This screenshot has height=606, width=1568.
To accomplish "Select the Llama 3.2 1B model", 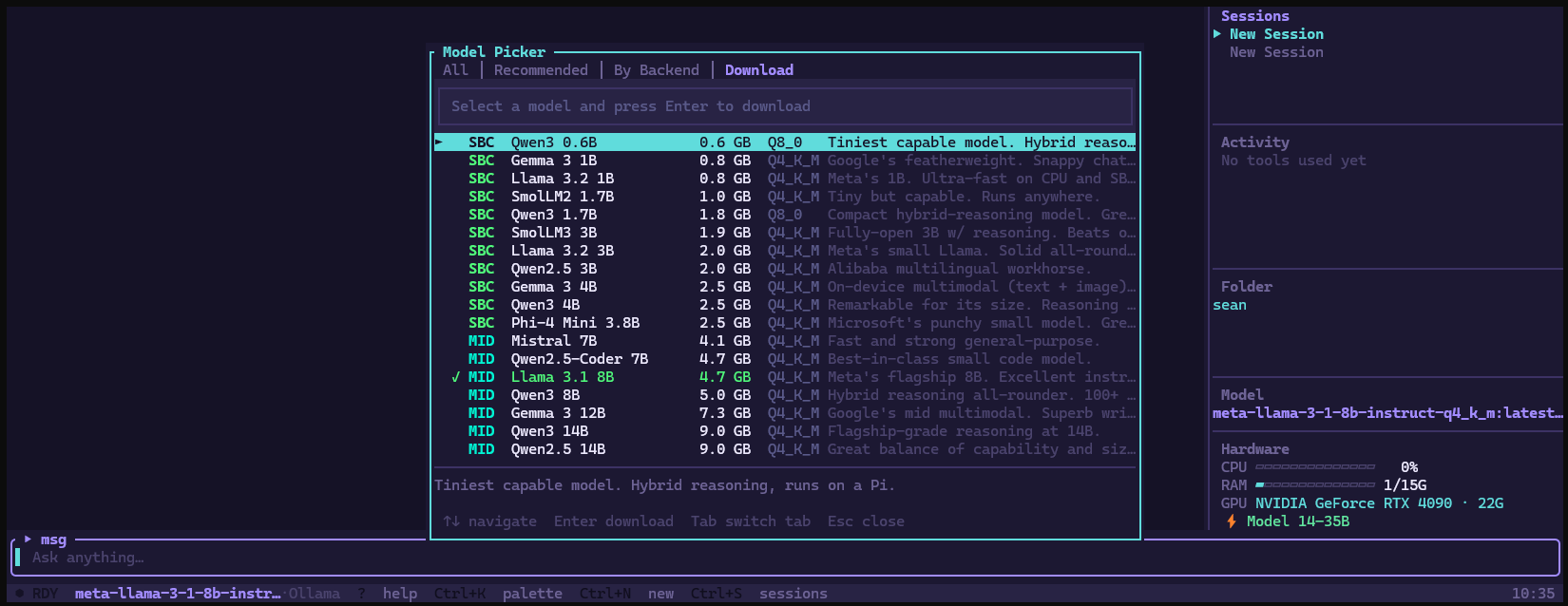I will (785, 179).
